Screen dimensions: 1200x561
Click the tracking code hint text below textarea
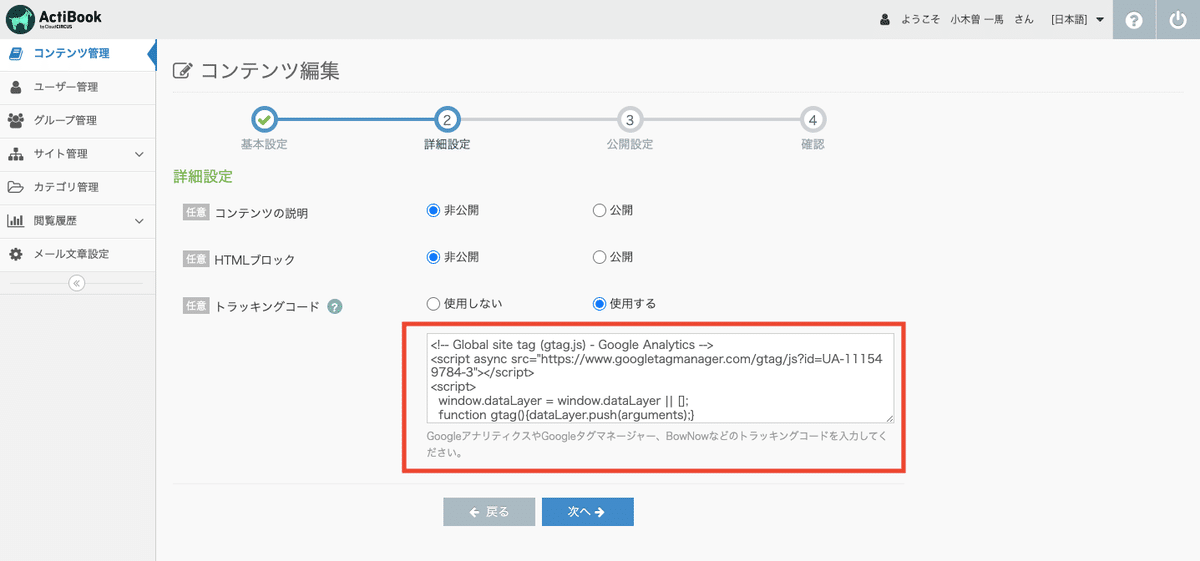pyautogui.click(x=658, y=444)
